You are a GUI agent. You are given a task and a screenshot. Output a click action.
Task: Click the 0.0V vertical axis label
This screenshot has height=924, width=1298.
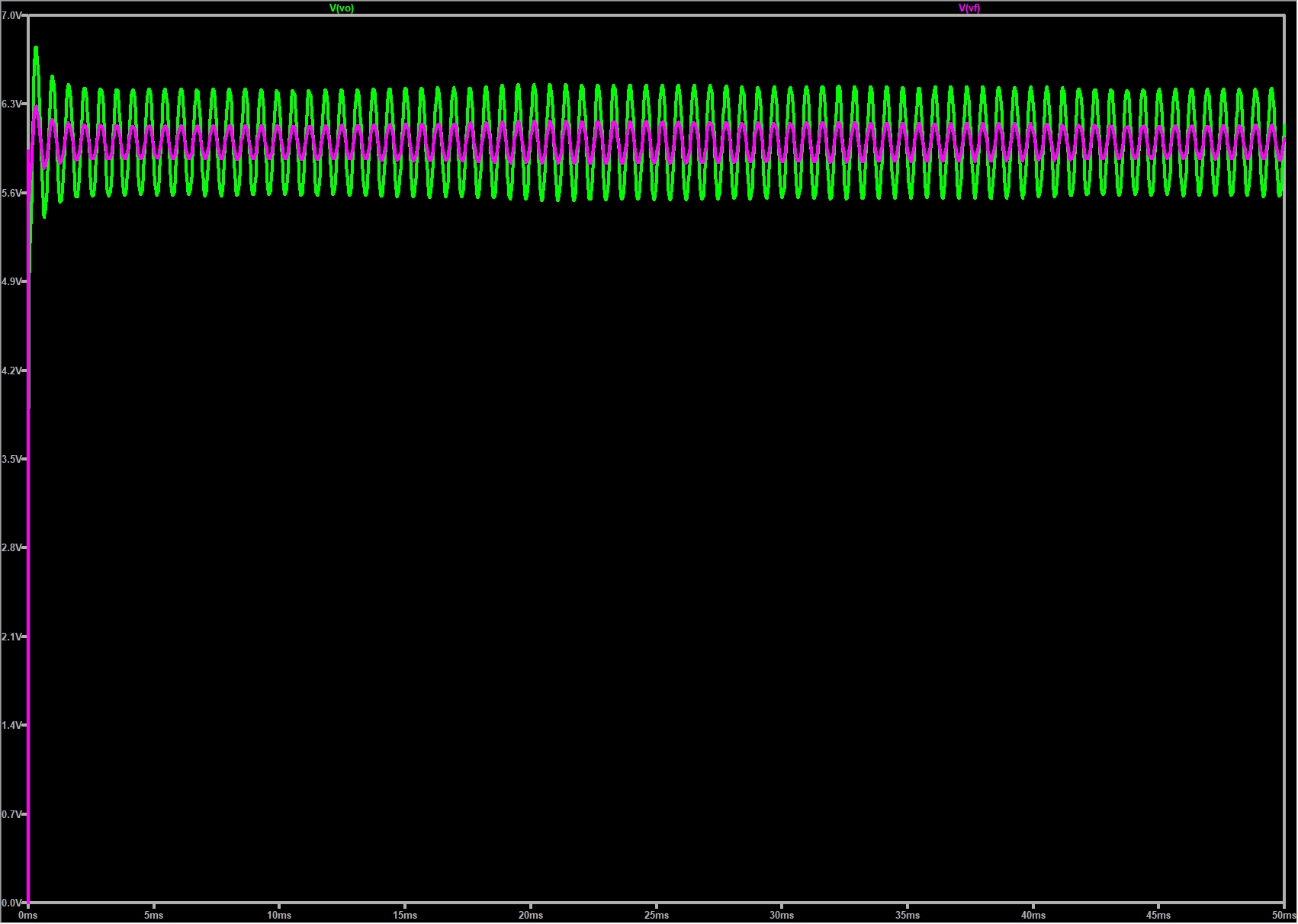pos(11,903)
